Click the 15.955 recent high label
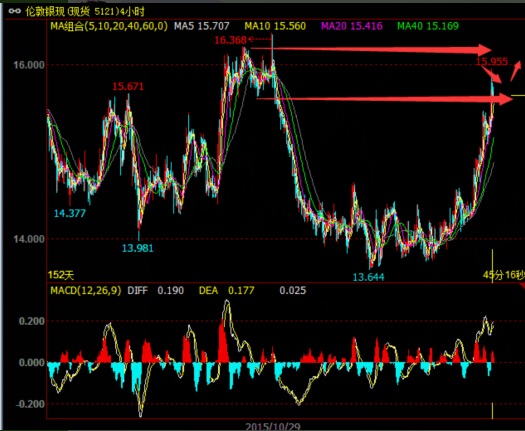 coord(492,62)
